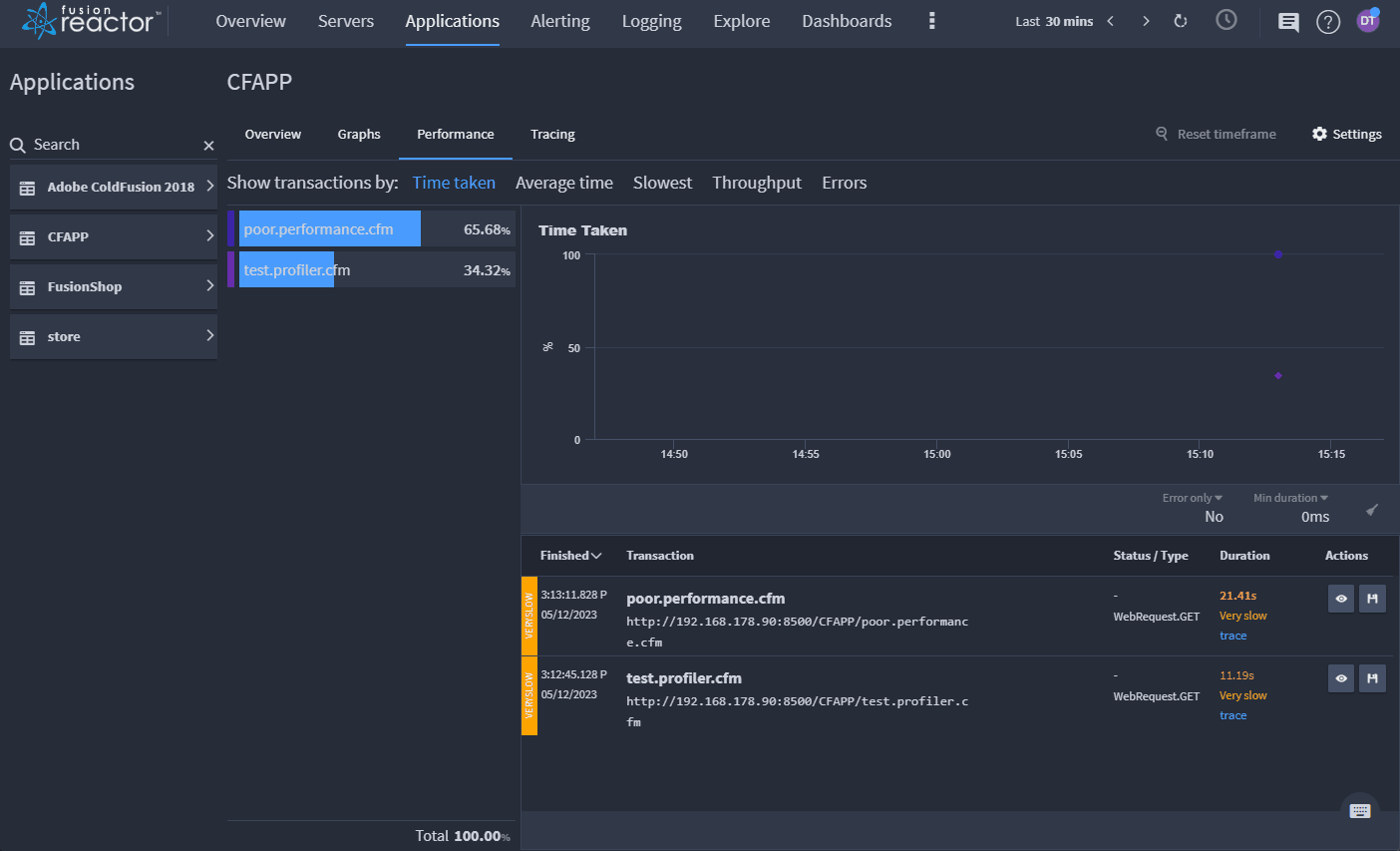Image resolution: width=1400 pixels, height=851 pixels.
Task: Open the chat messages icon
Action: pyautogui.click(x=1288, y=22)
